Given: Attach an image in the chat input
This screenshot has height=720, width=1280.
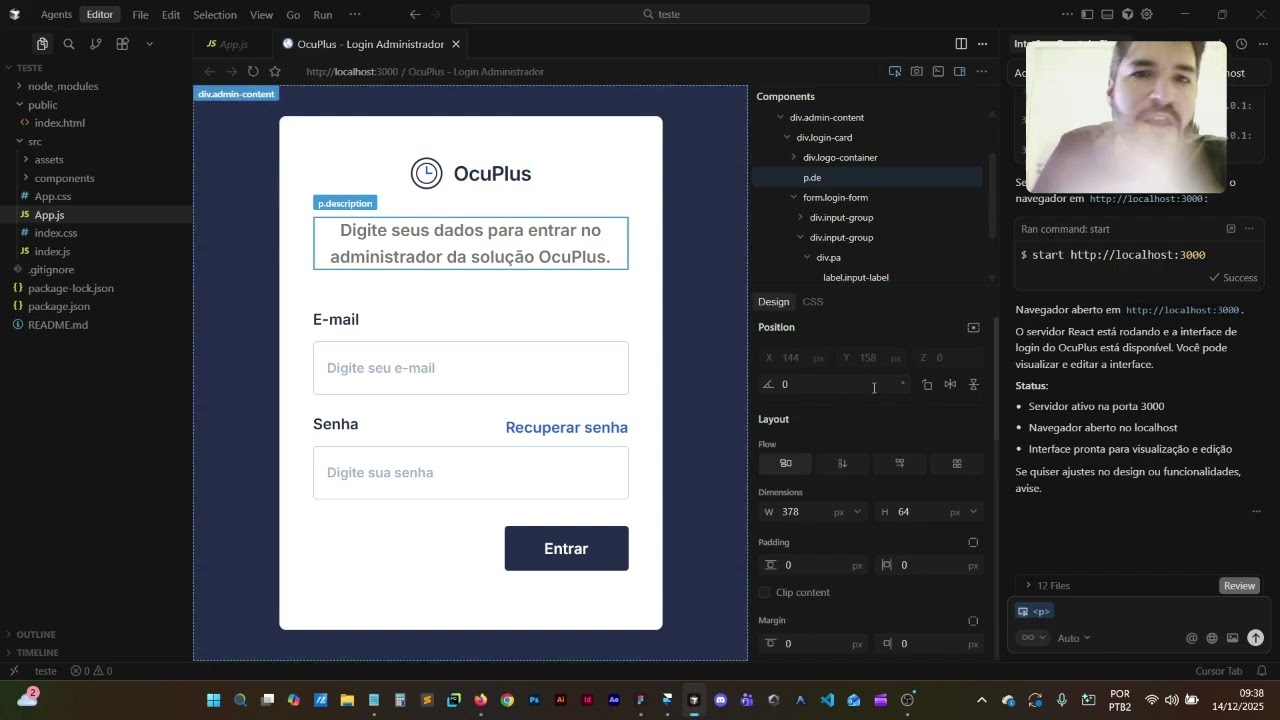Looking at the screenshot, I should (1233, 638).
